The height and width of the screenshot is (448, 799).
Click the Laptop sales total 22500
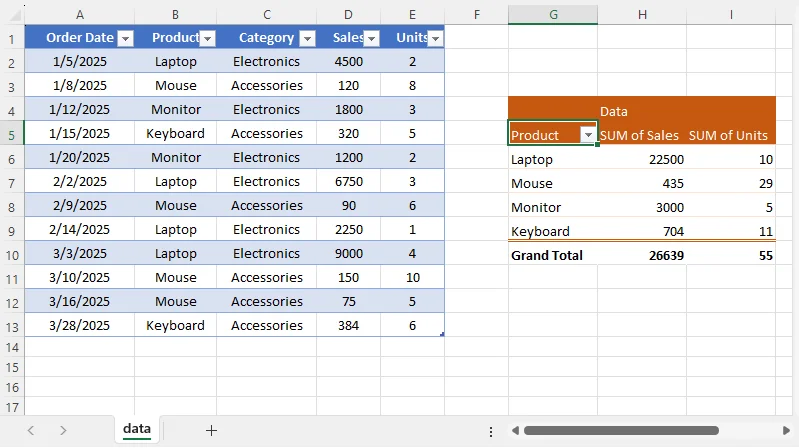642,160
